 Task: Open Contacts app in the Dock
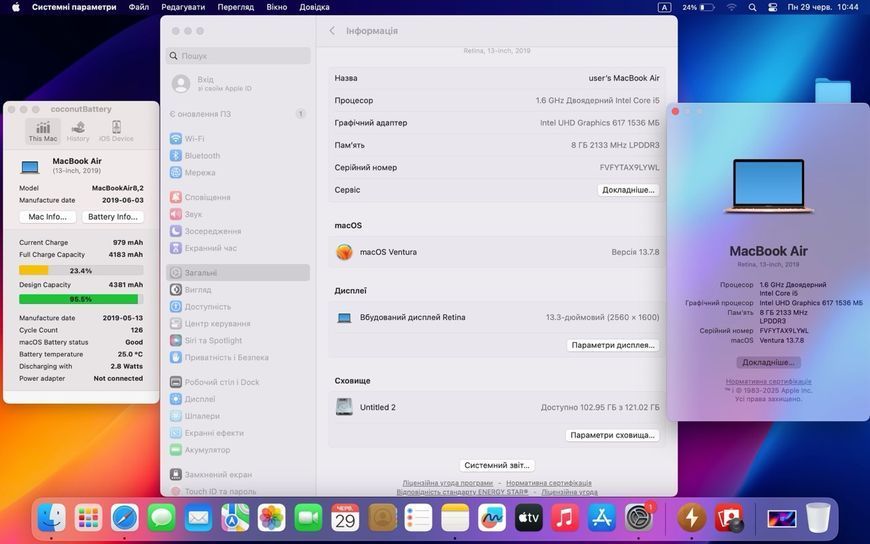pos(382,517)
